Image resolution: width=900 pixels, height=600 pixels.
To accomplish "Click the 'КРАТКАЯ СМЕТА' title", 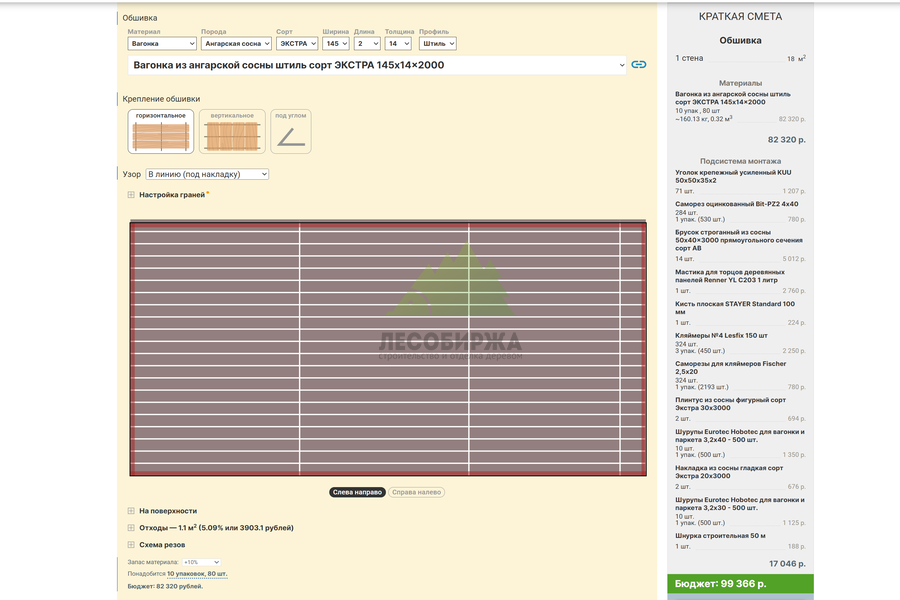I will tap(740, 17).
